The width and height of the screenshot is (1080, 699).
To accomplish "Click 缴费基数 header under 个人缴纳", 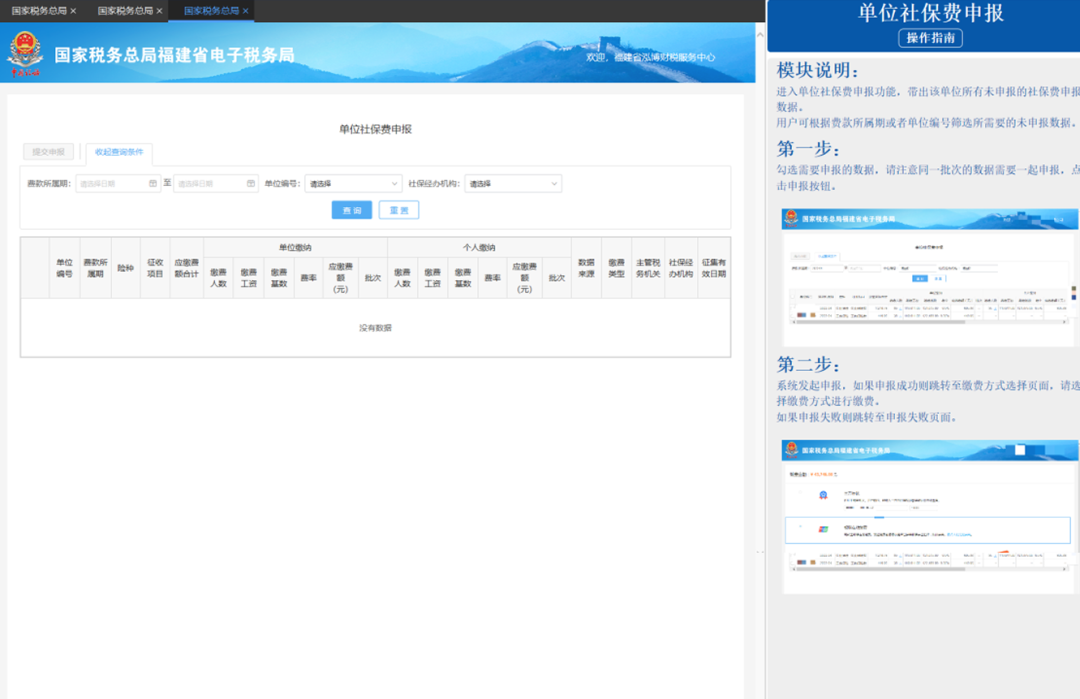I will pos(463,278).
